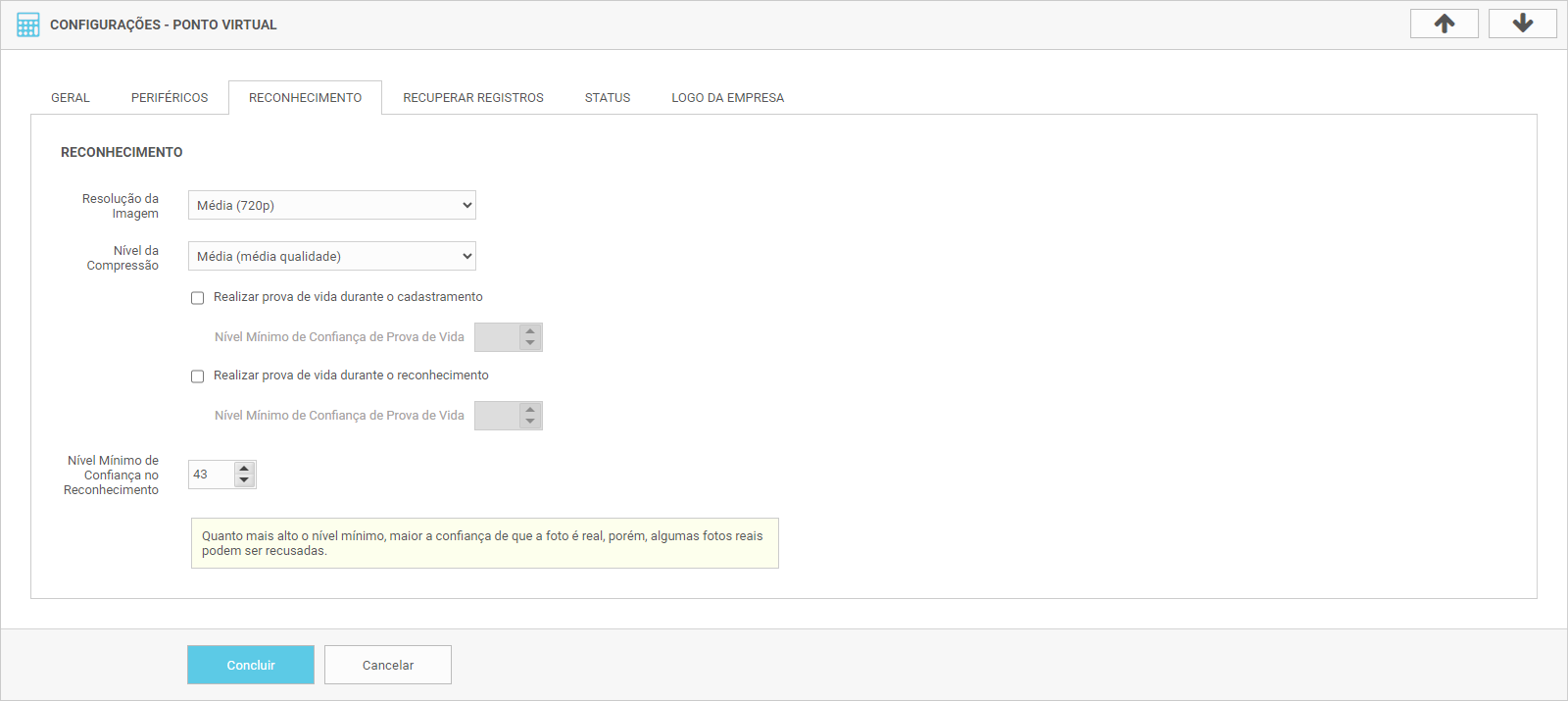Click the reconhecimento liveness confidence level field
Screen dimensions: 1568x701
(x=497, y=416)
